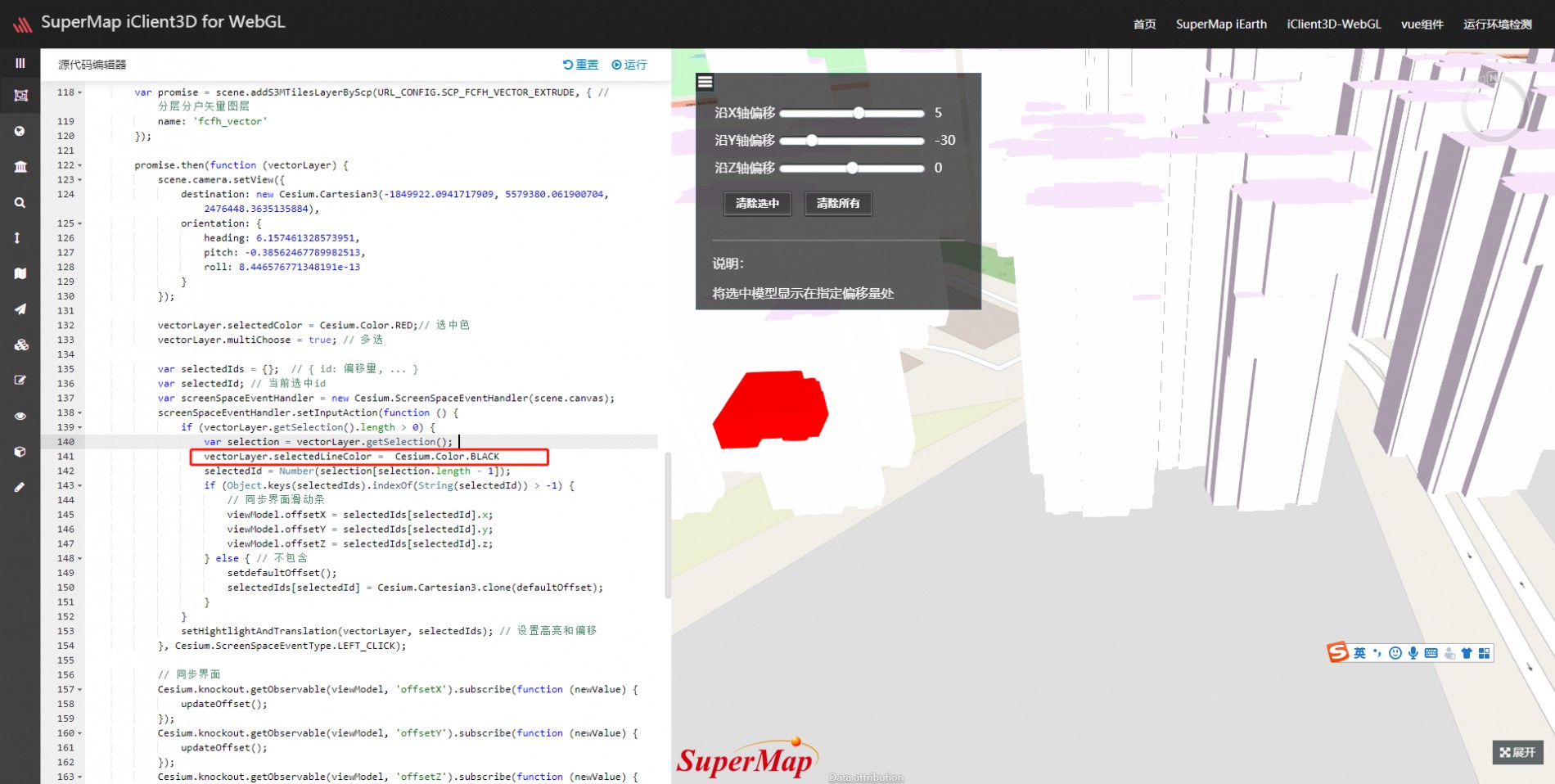Open the 首页 home nav item
The height and width of the screenshot is (784, 1555).
(x=1144, y=25)
